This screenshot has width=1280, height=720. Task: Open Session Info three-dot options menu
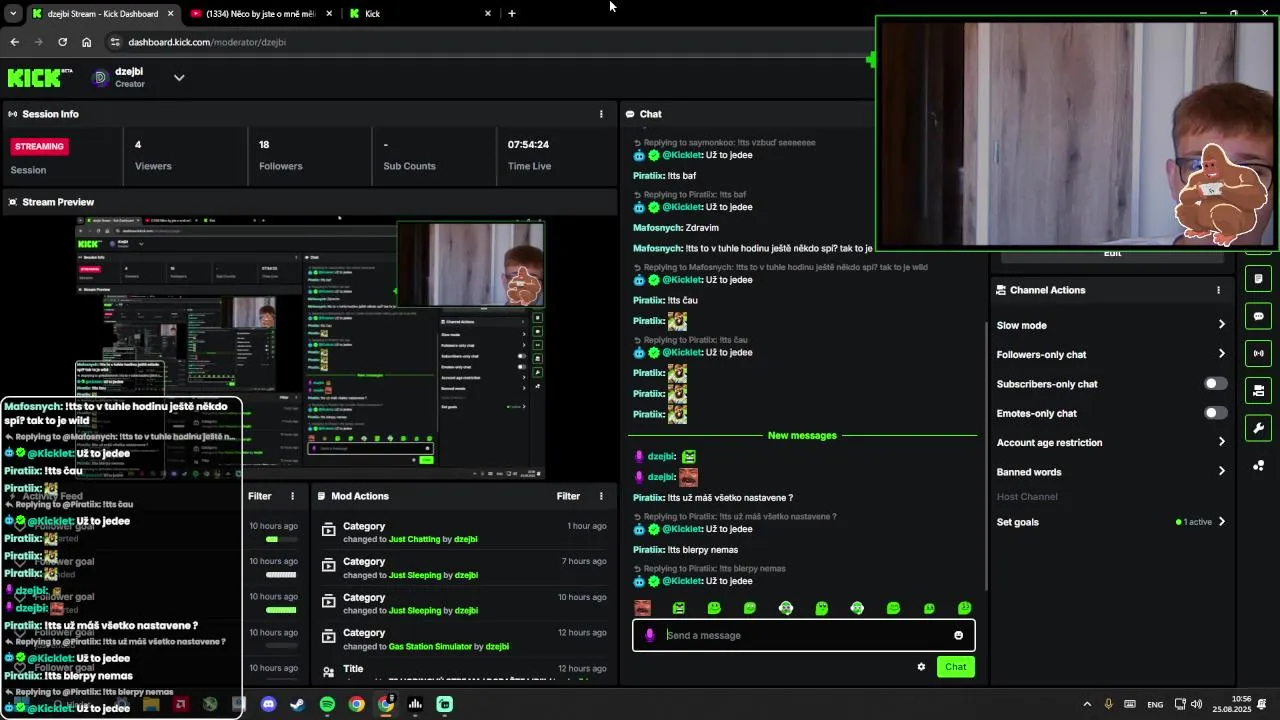[x=601, y=114]
